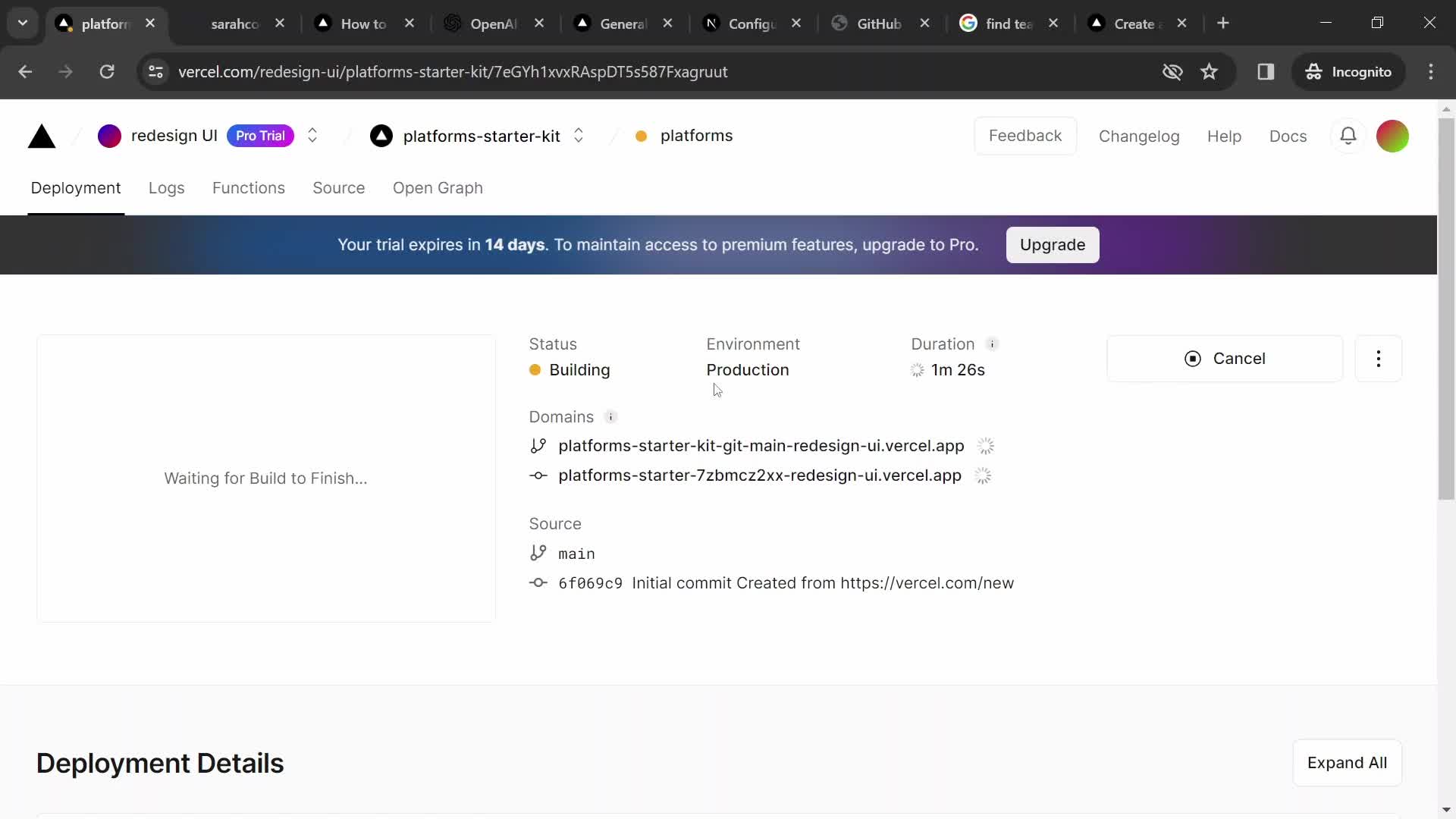This screenshot has width=1456, height=819.
Task: Open the redesign UI team avatar
Action: [x=109, y=136]
